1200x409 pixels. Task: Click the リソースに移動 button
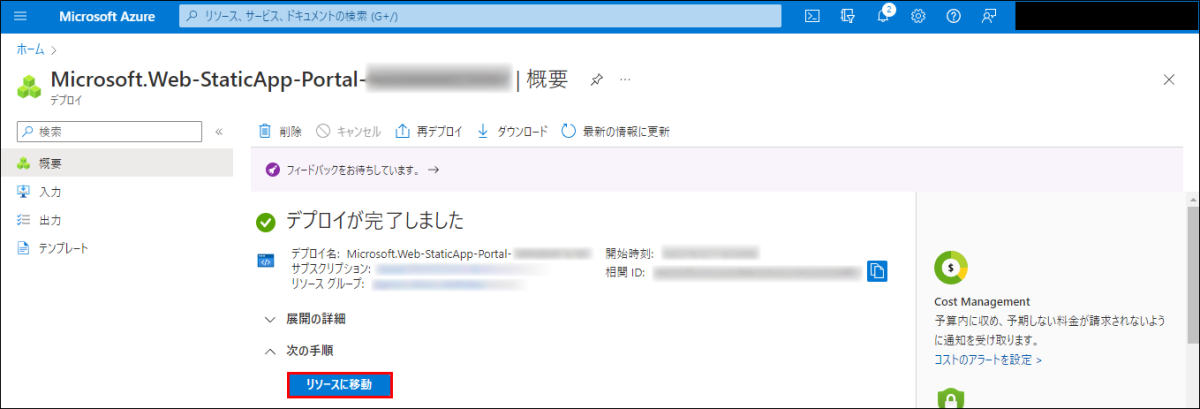point(340,385)
